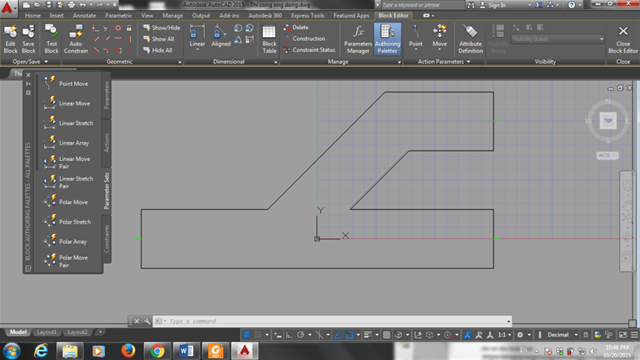The image size is (640, 360).
Task: Open the Dimensional panel dialog launcher
Action: [x=276, y=62]
